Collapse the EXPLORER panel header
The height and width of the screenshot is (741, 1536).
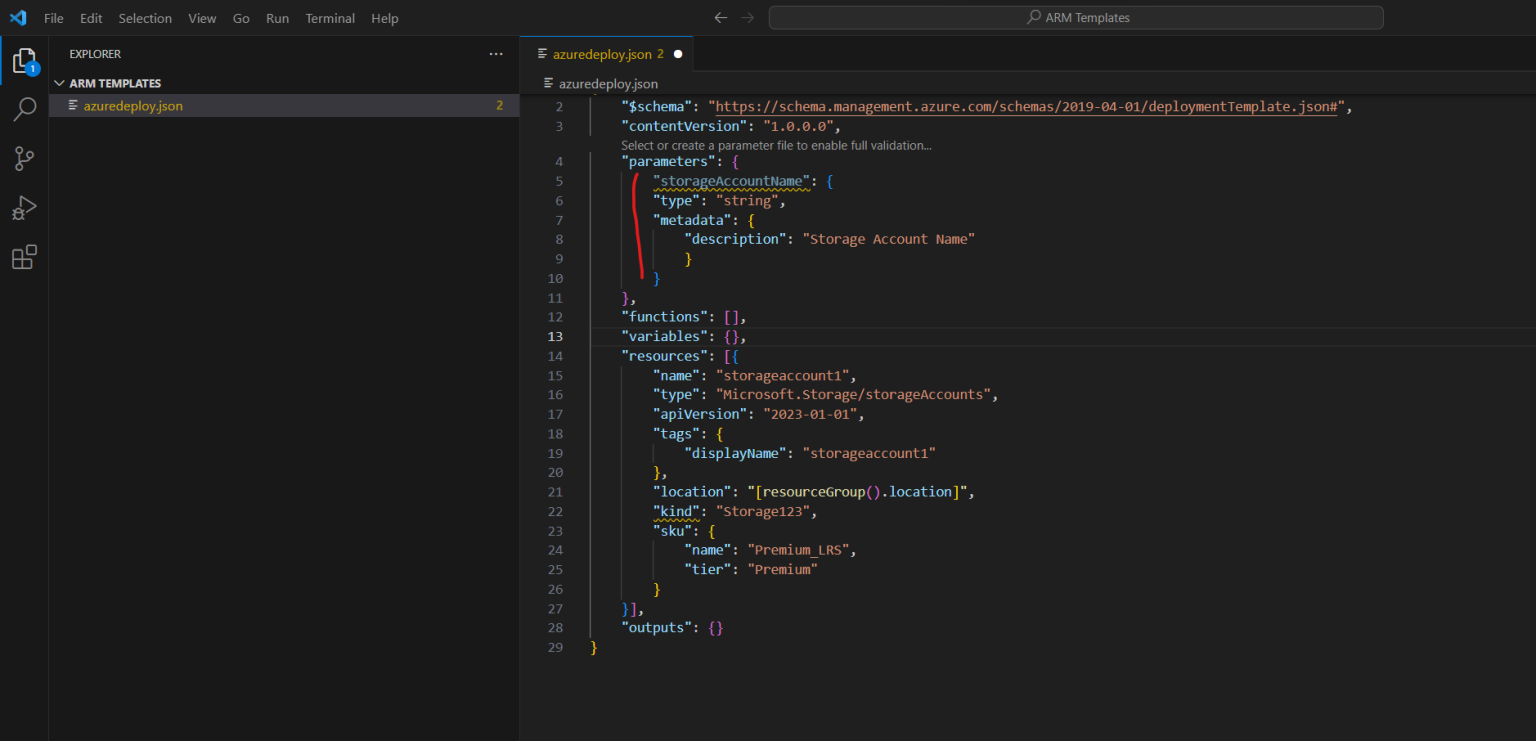click(x=94, y=53)
